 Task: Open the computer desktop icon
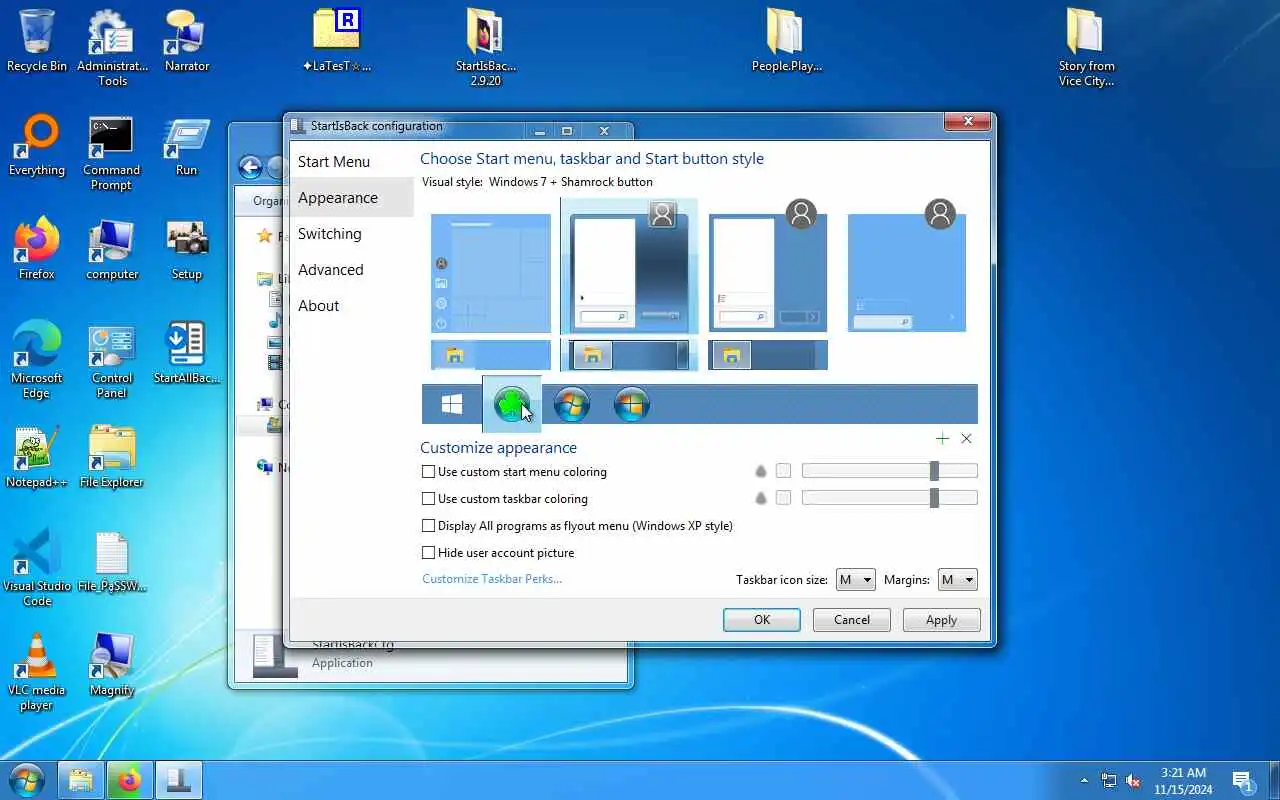(112, 250)
